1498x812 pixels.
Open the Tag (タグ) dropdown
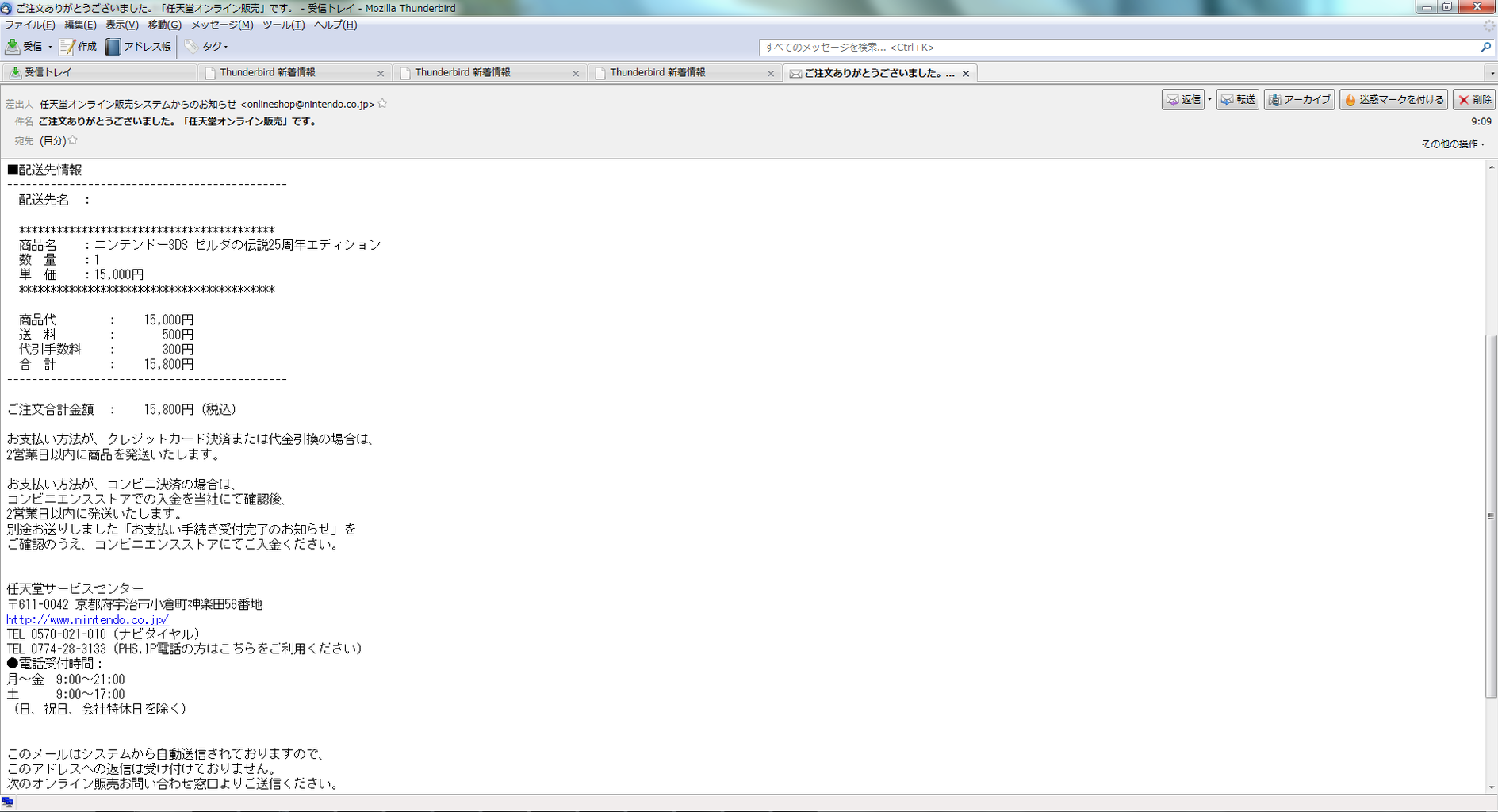(x=206, y=47)
